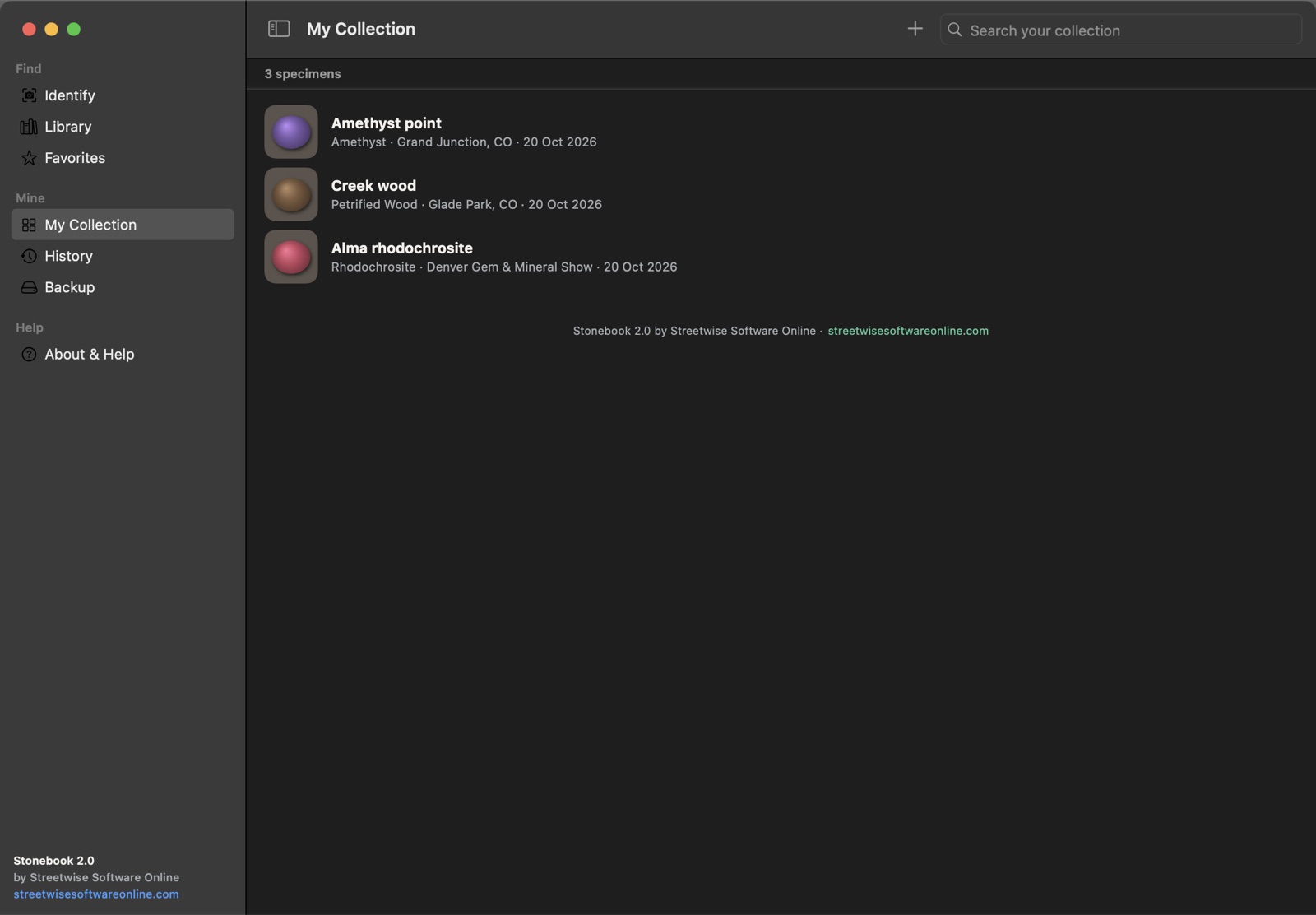Click the My Collection grid icon

coord(29,225)
